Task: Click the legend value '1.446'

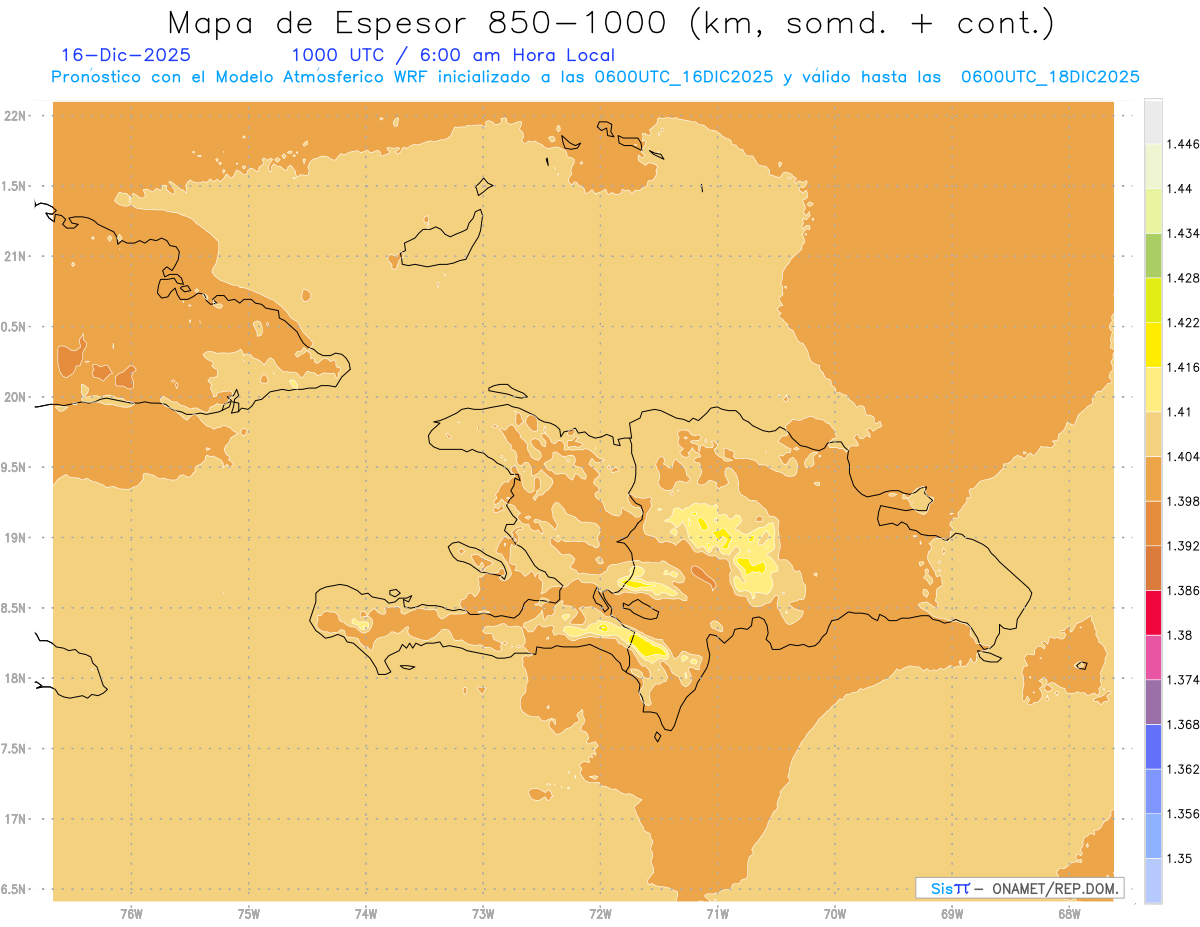Action: pyautogui.click(x=1183, y=144)
